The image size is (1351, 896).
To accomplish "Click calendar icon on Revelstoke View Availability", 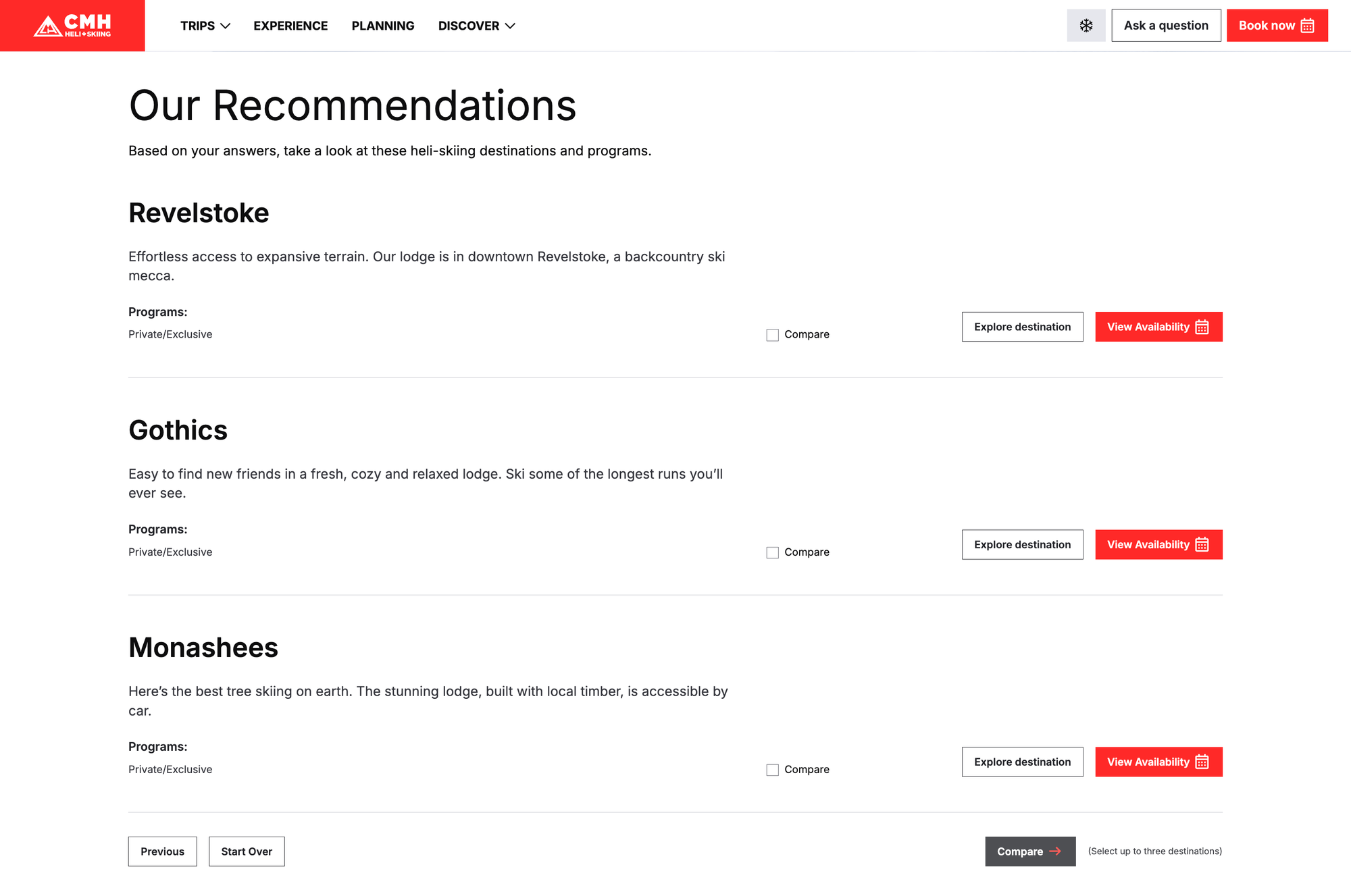I will click(x=1202, y=327).
